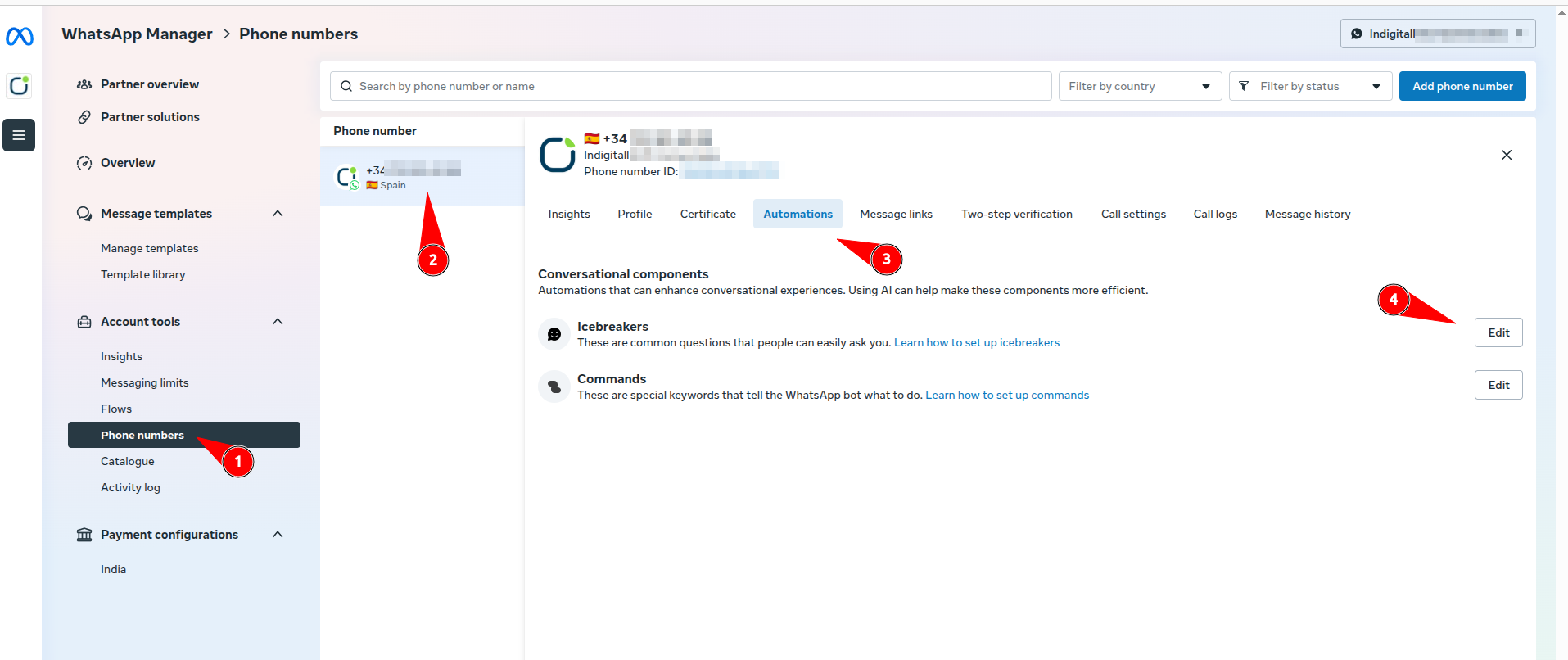Screen dimensions: 1568x660
Task: Open the Two-step verification tab
Action: (1016, 214)
